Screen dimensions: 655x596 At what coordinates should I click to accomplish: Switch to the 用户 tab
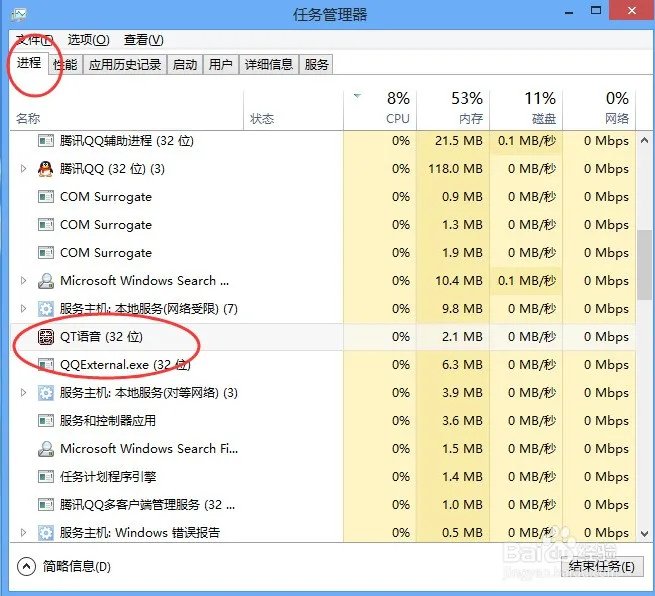tap(221, 65)
